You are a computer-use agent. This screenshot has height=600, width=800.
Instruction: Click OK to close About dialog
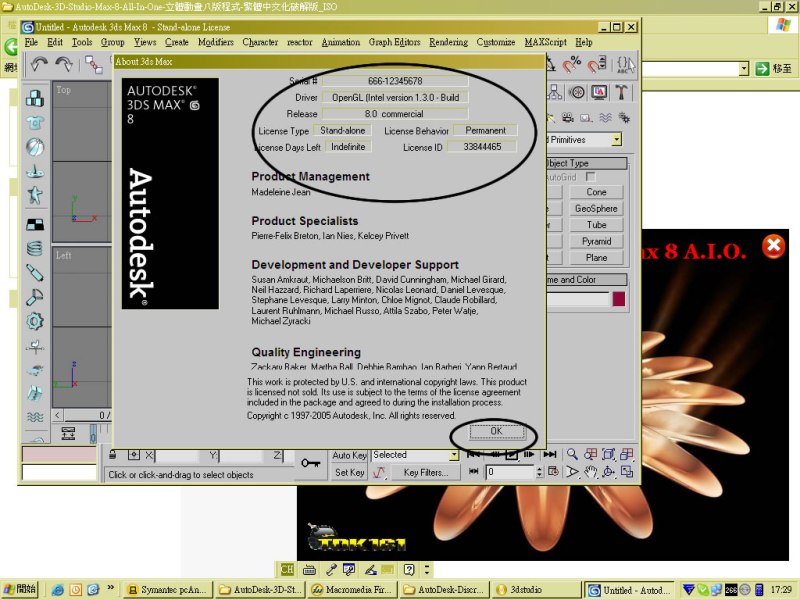[496, 431]
